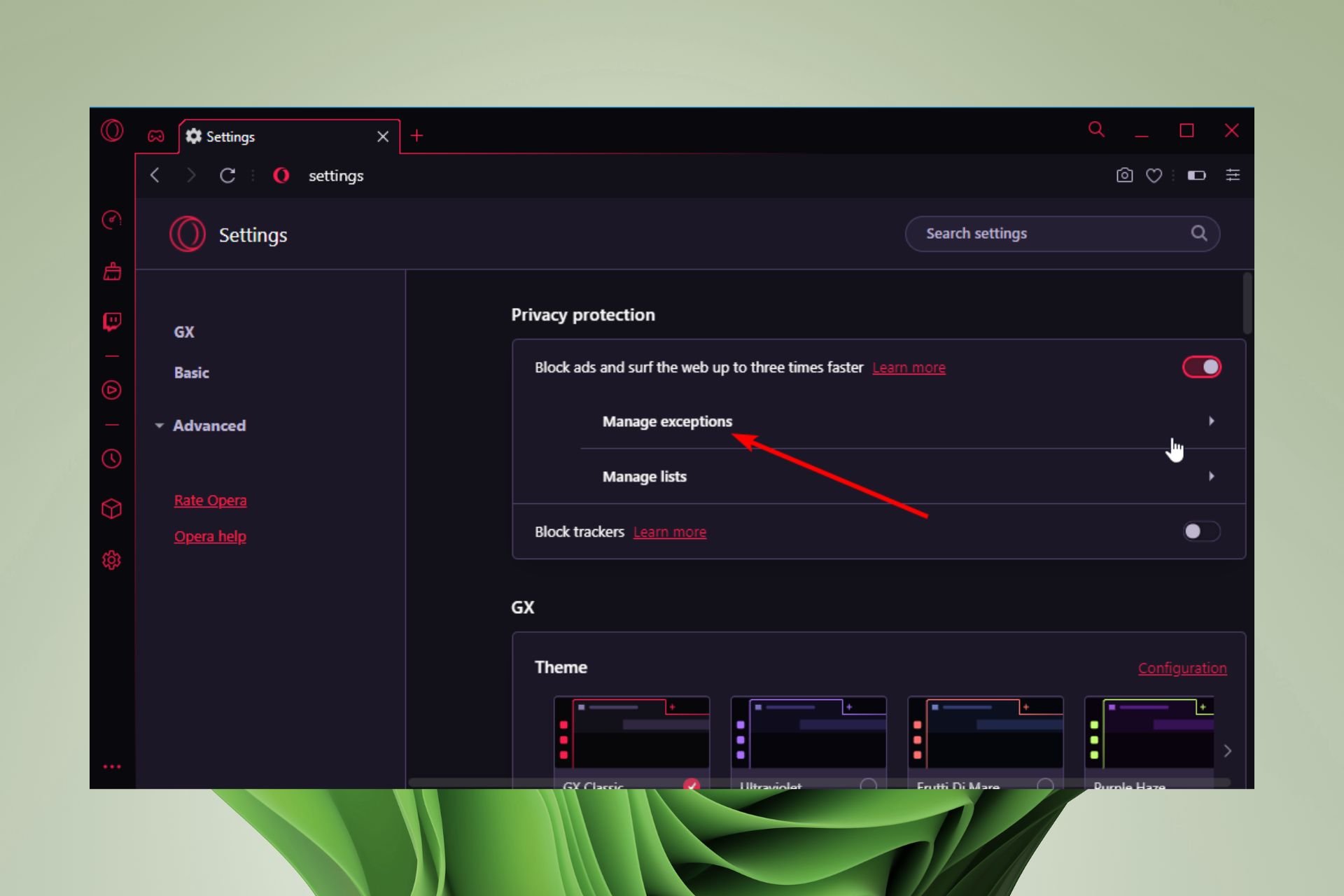Click the Opera help link
Image resolution: width=1344 pixels, height=896 pixels.
click(x=210, y=536)
